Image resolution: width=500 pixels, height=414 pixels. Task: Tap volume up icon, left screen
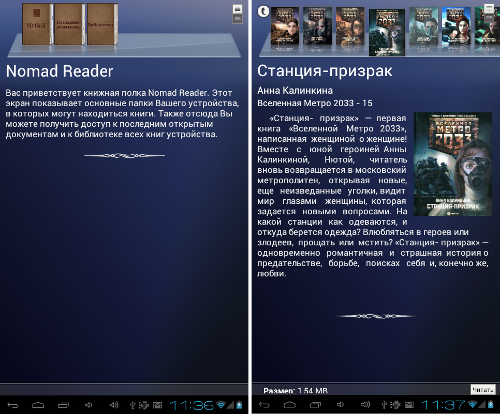click(114, 405)
